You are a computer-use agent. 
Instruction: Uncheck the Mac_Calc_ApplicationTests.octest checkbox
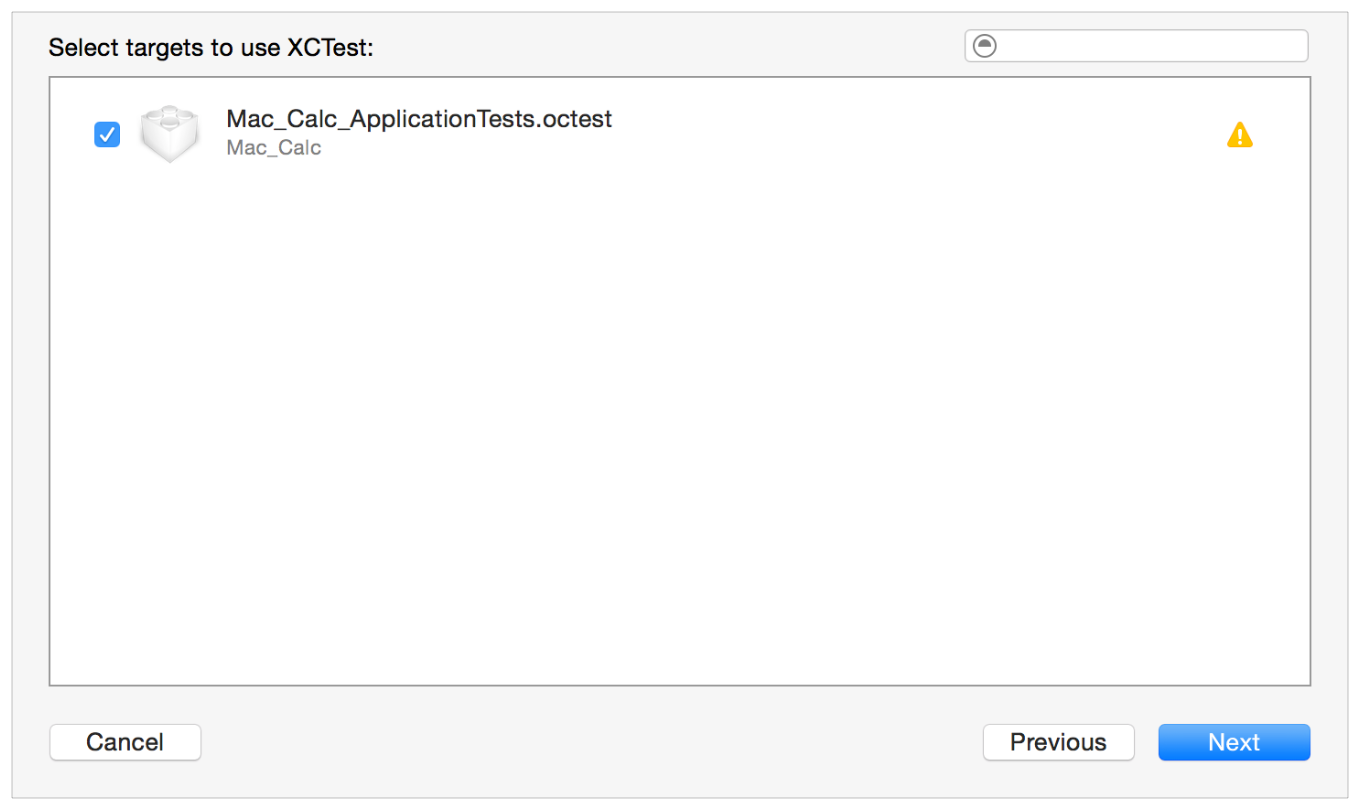[x=107, y=134]
